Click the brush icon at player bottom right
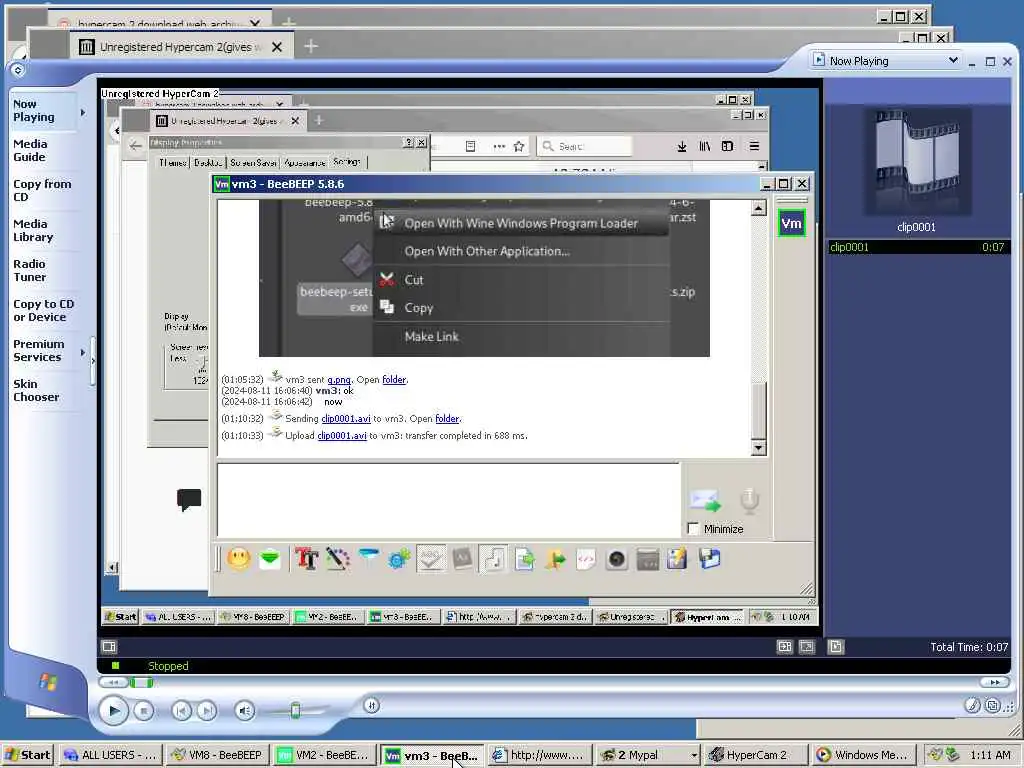This screenshot has height=768, width=1024. (x=972, y=705)
